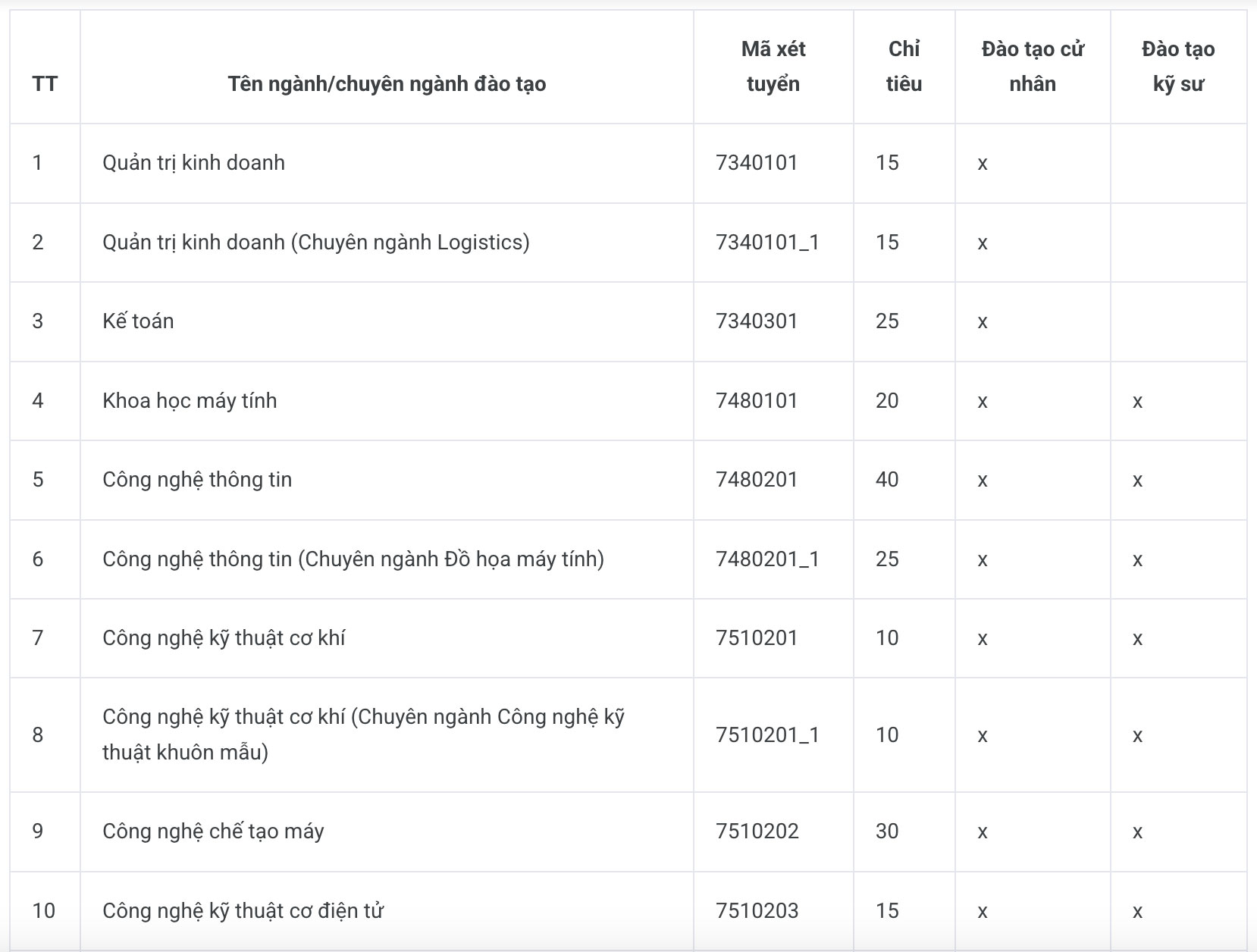Click the 'Đào tạo kỹ sư' header

[1178, 66]
